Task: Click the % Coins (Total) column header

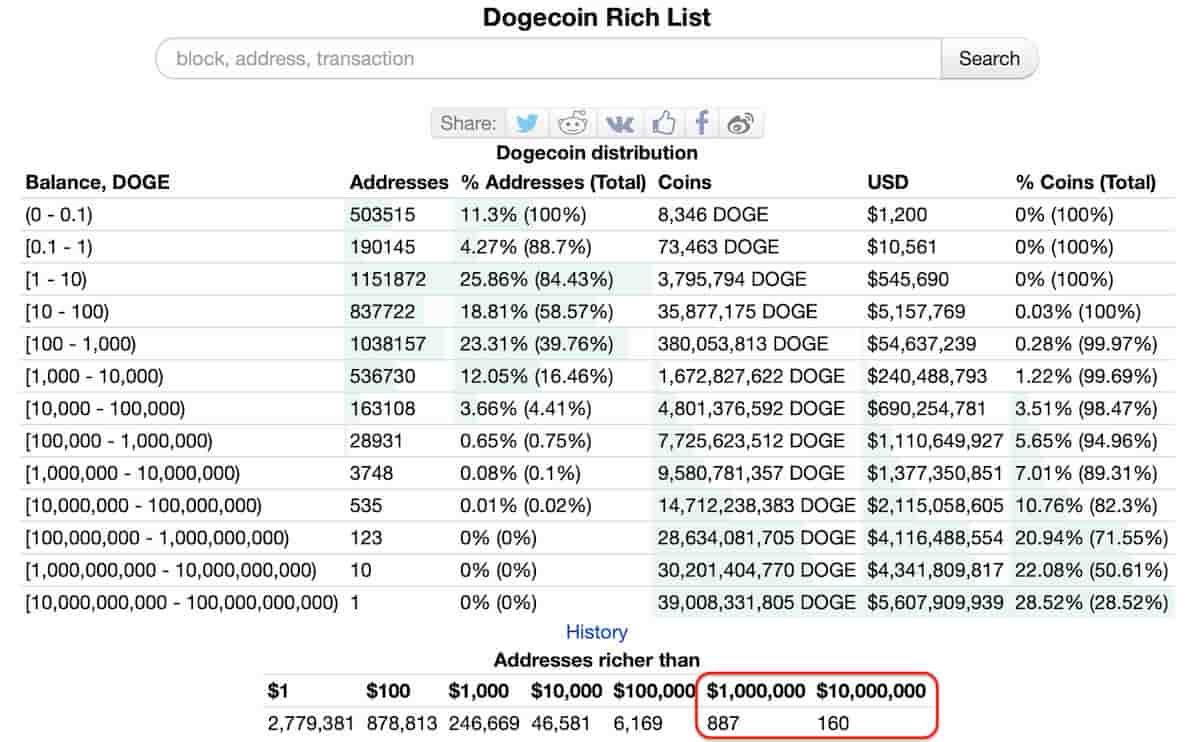Action: pos(1085,182)
